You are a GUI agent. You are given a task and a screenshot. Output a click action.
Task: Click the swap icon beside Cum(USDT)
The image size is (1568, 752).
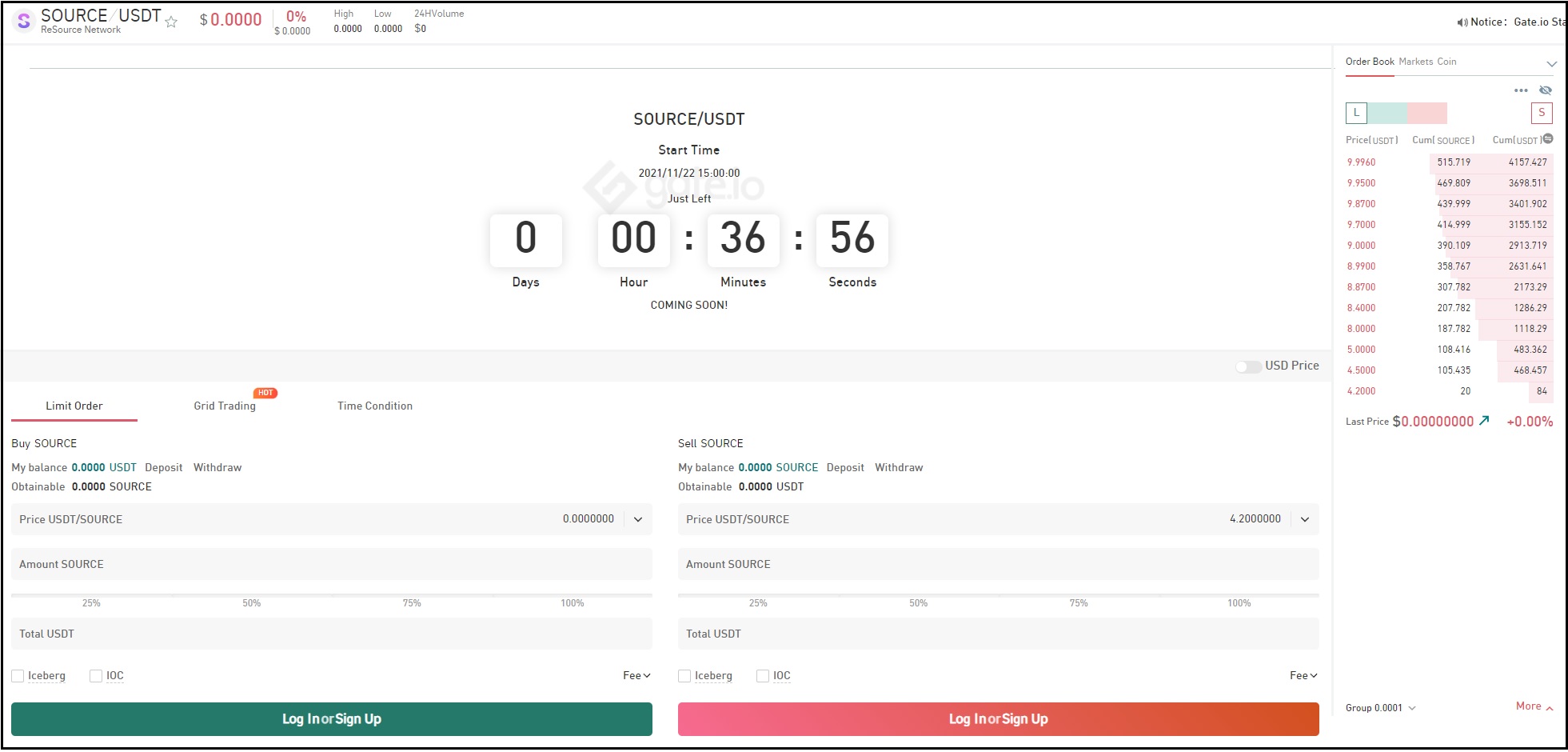pyautogui.click(x=1548, y=139)
